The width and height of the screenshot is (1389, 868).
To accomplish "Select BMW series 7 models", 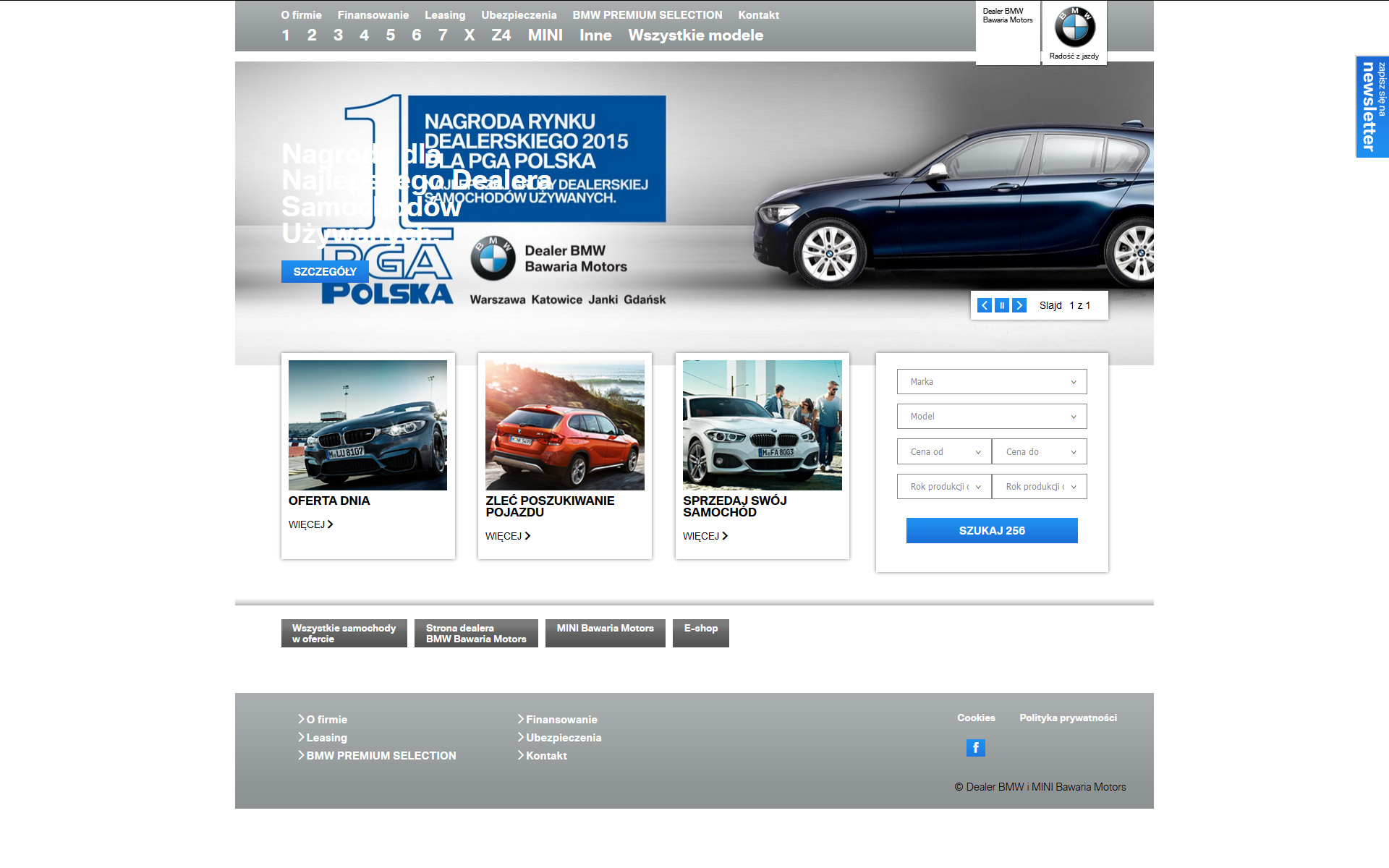I will (x=443, y=35).
